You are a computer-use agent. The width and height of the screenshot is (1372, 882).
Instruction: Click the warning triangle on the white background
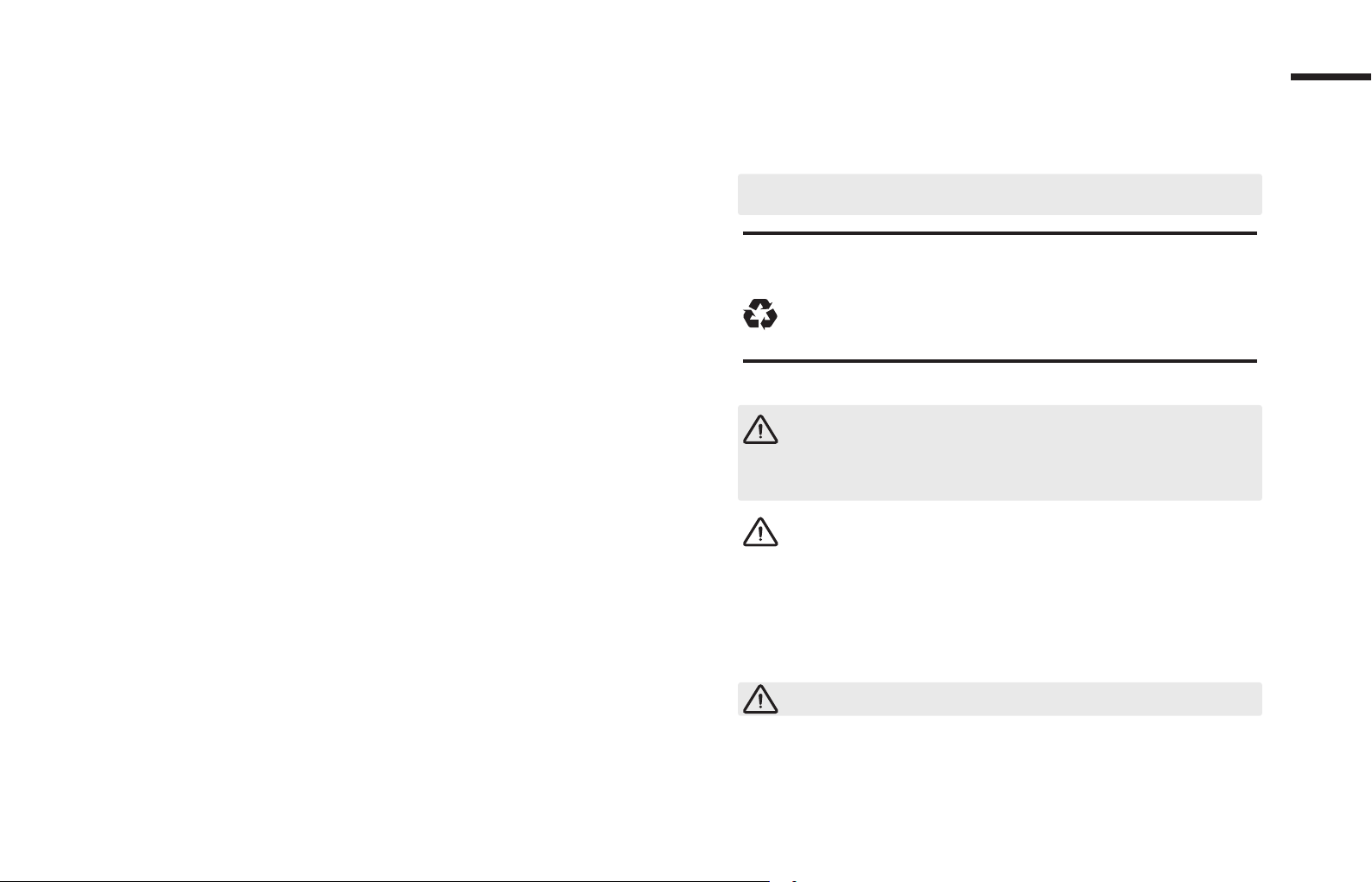760,531
